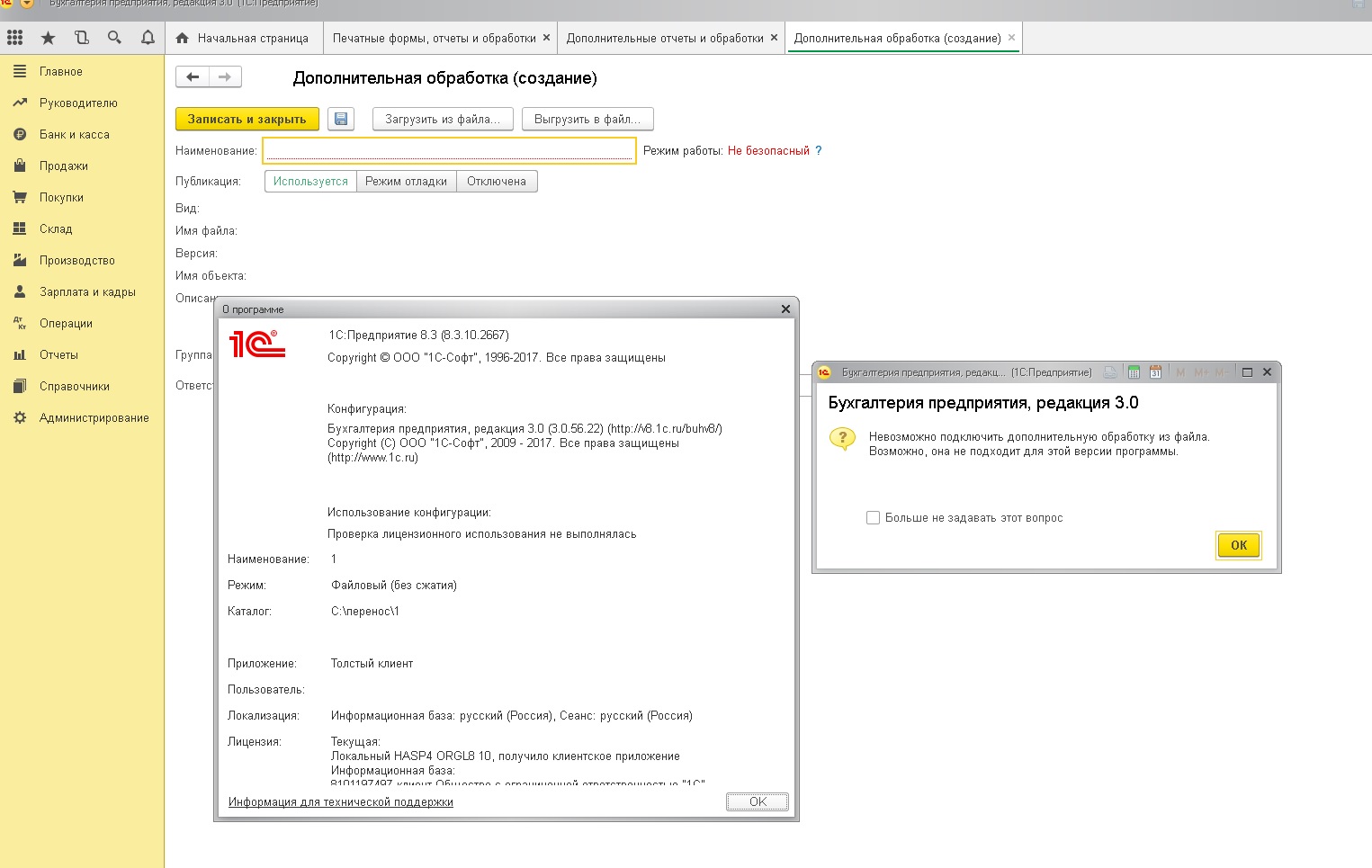Set publication to Используется
The image size is (1372, 868).
pos(310,181)
